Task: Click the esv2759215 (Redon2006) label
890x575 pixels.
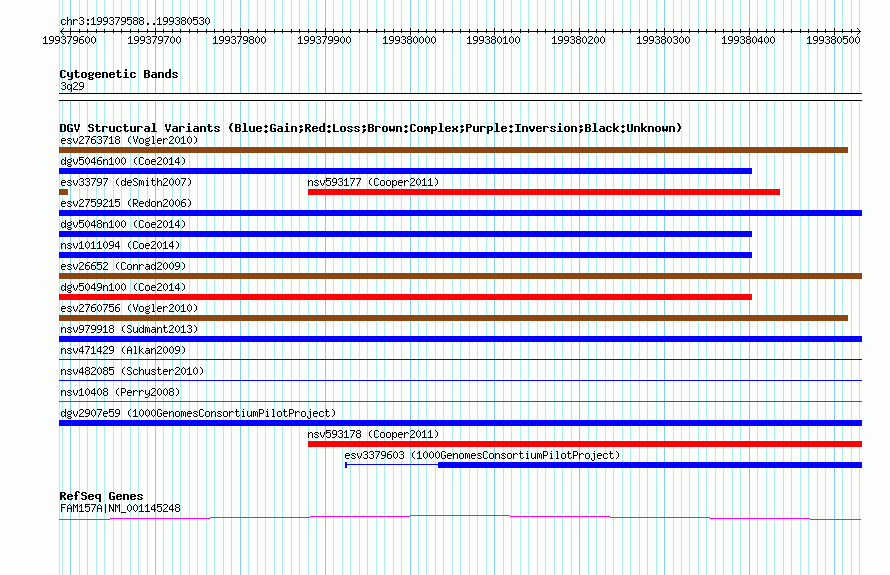Action: [126, 203]
